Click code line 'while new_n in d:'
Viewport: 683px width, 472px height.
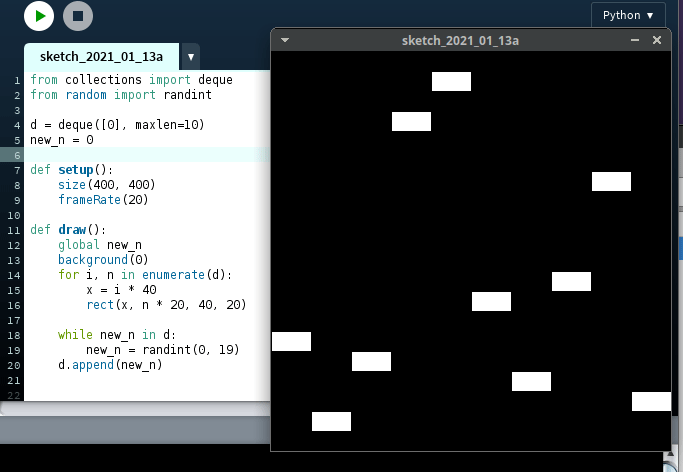[x=117, y=334]
